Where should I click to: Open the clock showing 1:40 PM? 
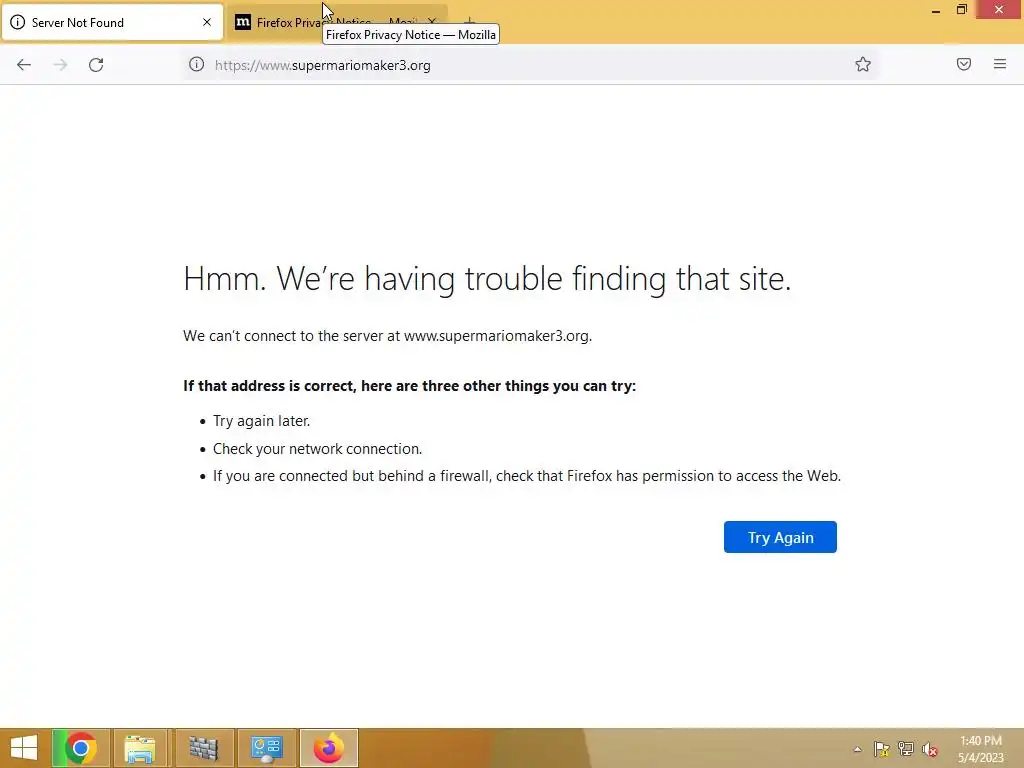pyautogui.click(x=980, y=748)
